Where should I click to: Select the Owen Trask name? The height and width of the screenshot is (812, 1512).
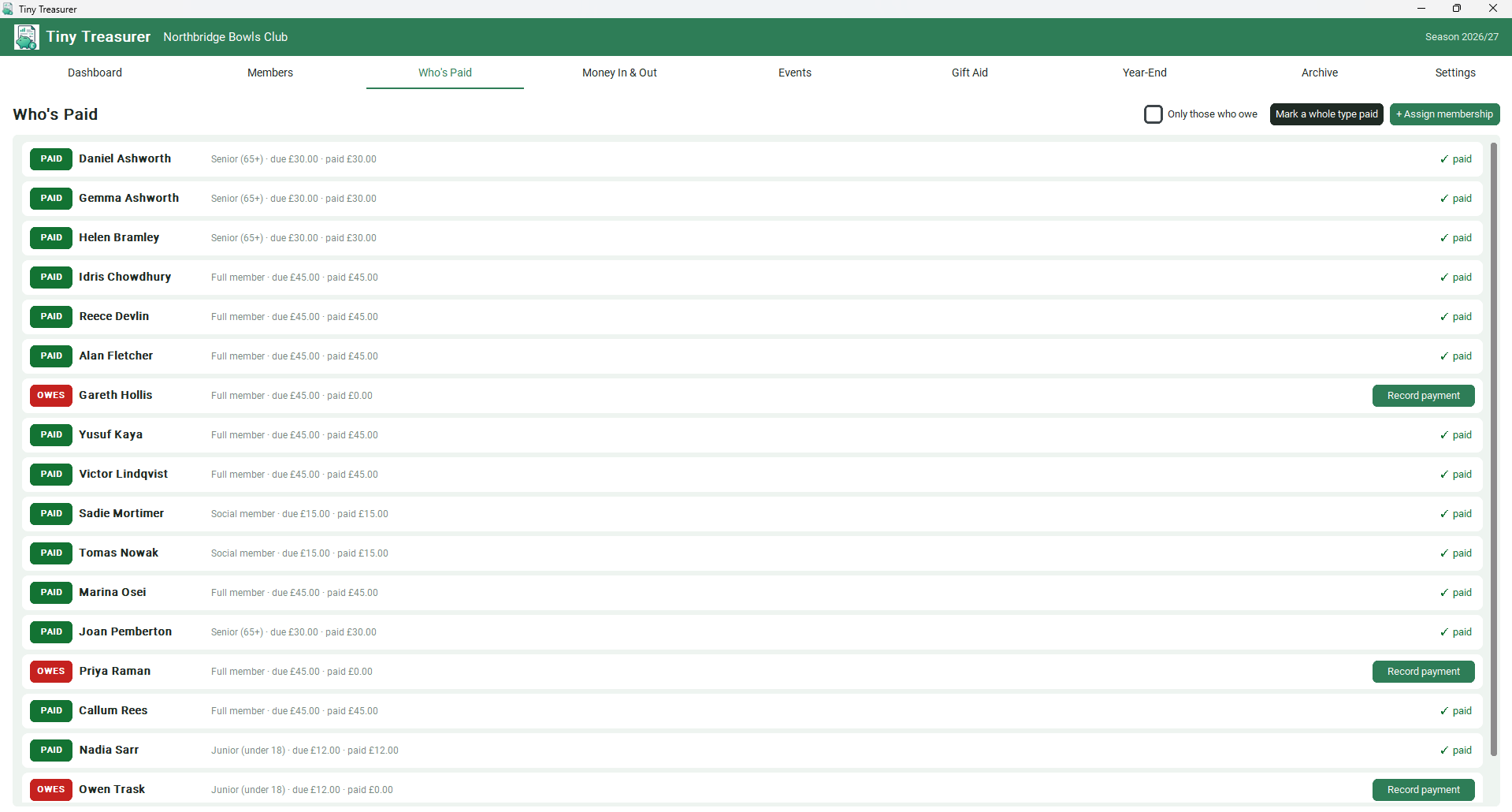pyautogui.click(x=112, y=789)
